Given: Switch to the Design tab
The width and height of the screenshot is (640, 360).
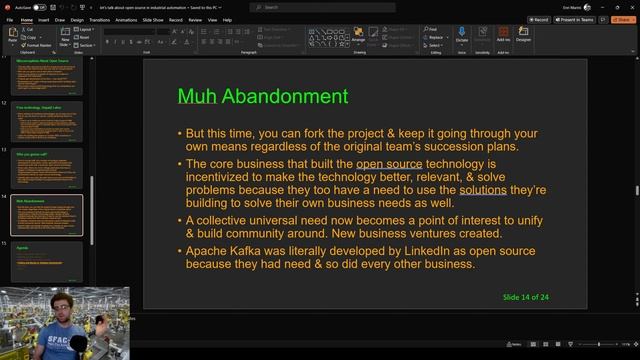Looking at the screenshot, I should point(77,20).
